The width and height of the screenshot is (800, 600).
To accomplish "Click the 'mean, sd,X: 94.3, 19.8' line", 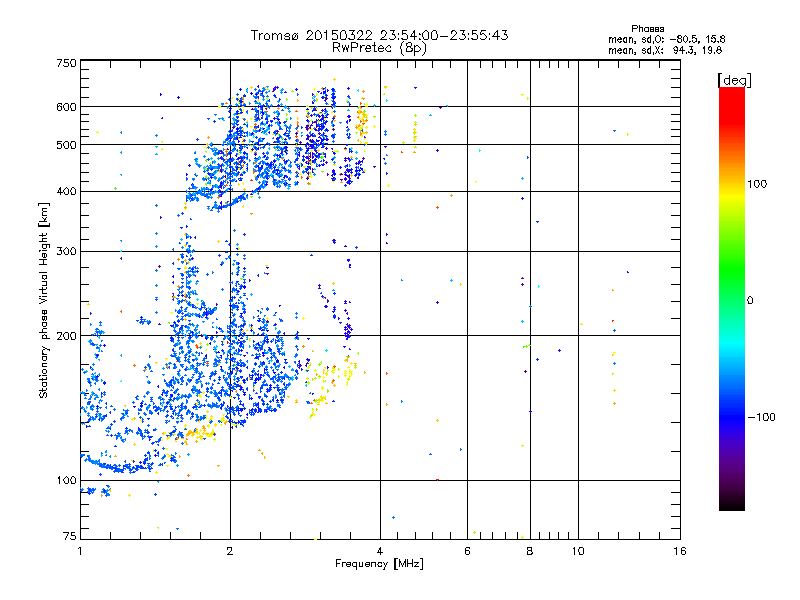I will [x=665, y=50].
